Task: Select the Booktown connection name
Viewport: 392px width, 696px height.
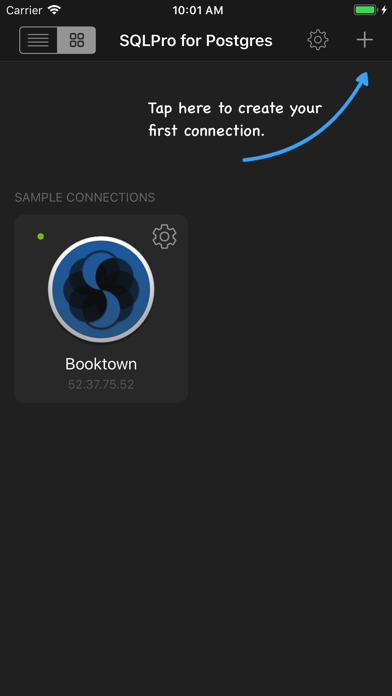Action: pos(101,364)
